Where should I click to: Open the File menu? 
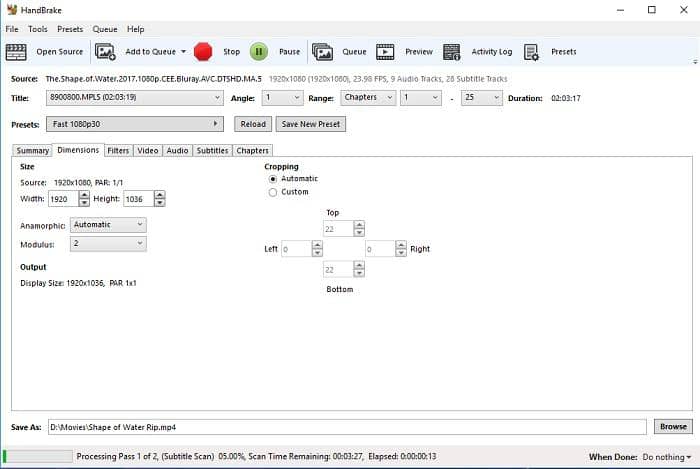[12, 29]
